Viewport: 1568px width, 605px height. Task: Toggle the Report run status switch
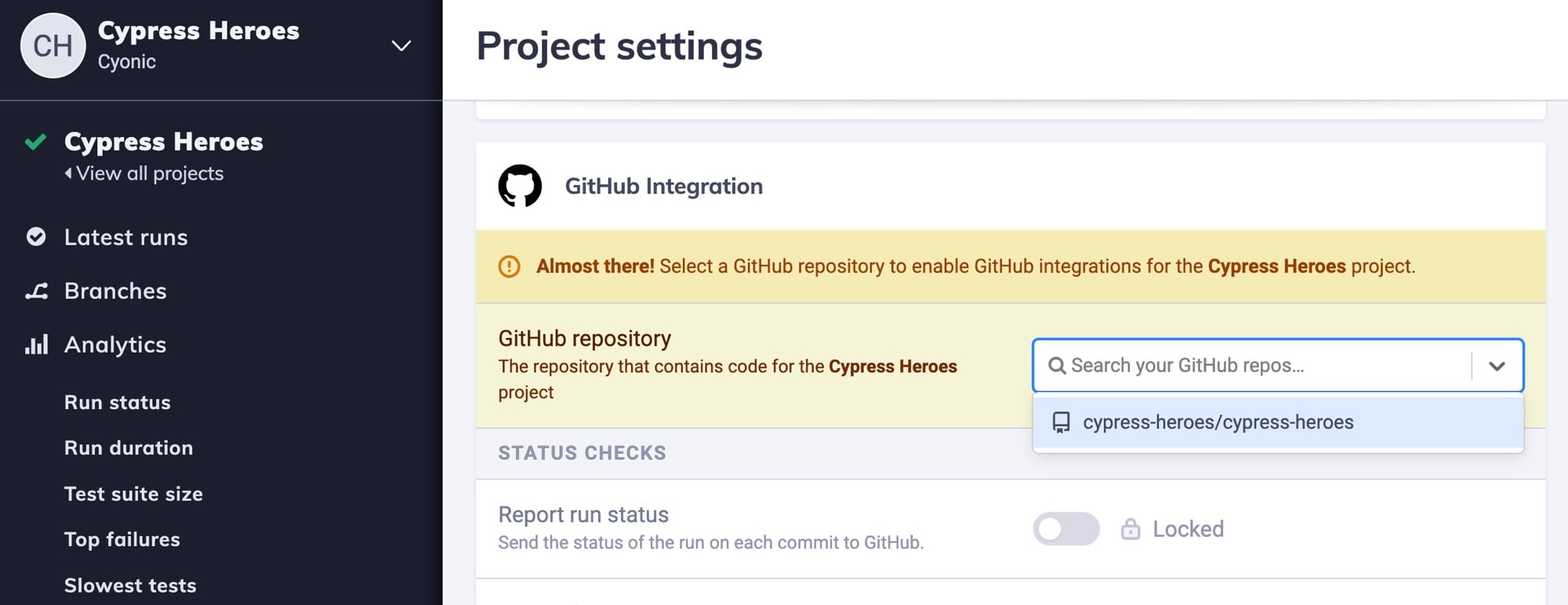(x=1065, y=529)
